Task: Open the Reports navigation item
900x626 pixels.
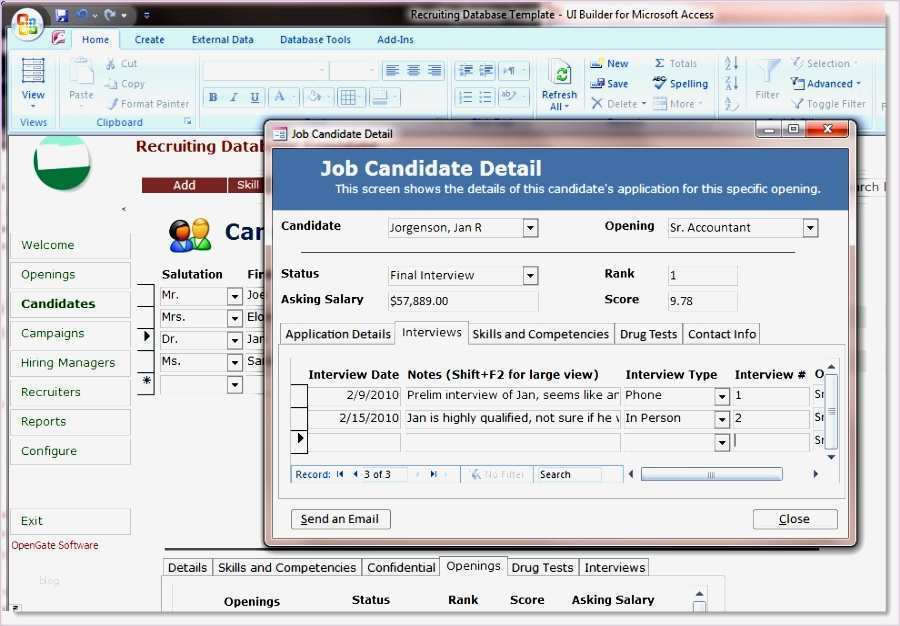Action: (x=70, y=422)
